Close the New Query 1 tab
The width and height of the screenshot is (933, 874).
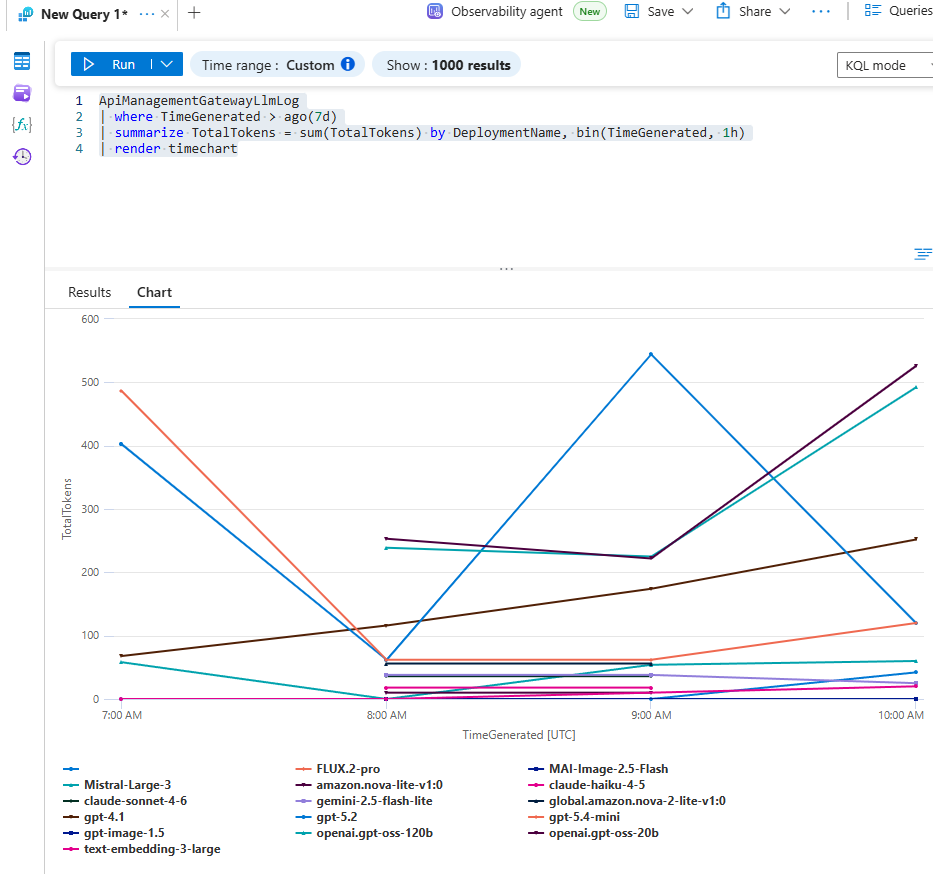click(165, 14)
